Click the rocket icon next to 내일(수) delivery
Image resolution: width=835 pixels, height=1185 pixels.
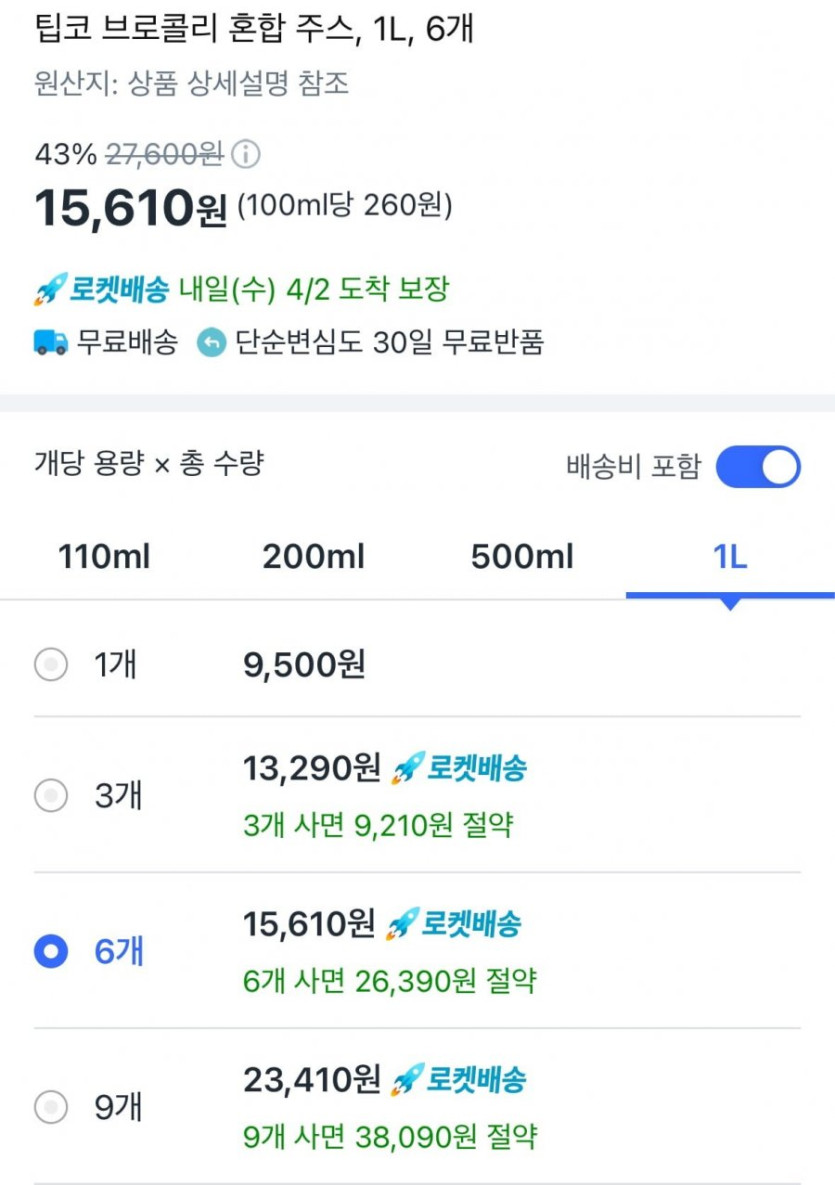tap(49, 291)
